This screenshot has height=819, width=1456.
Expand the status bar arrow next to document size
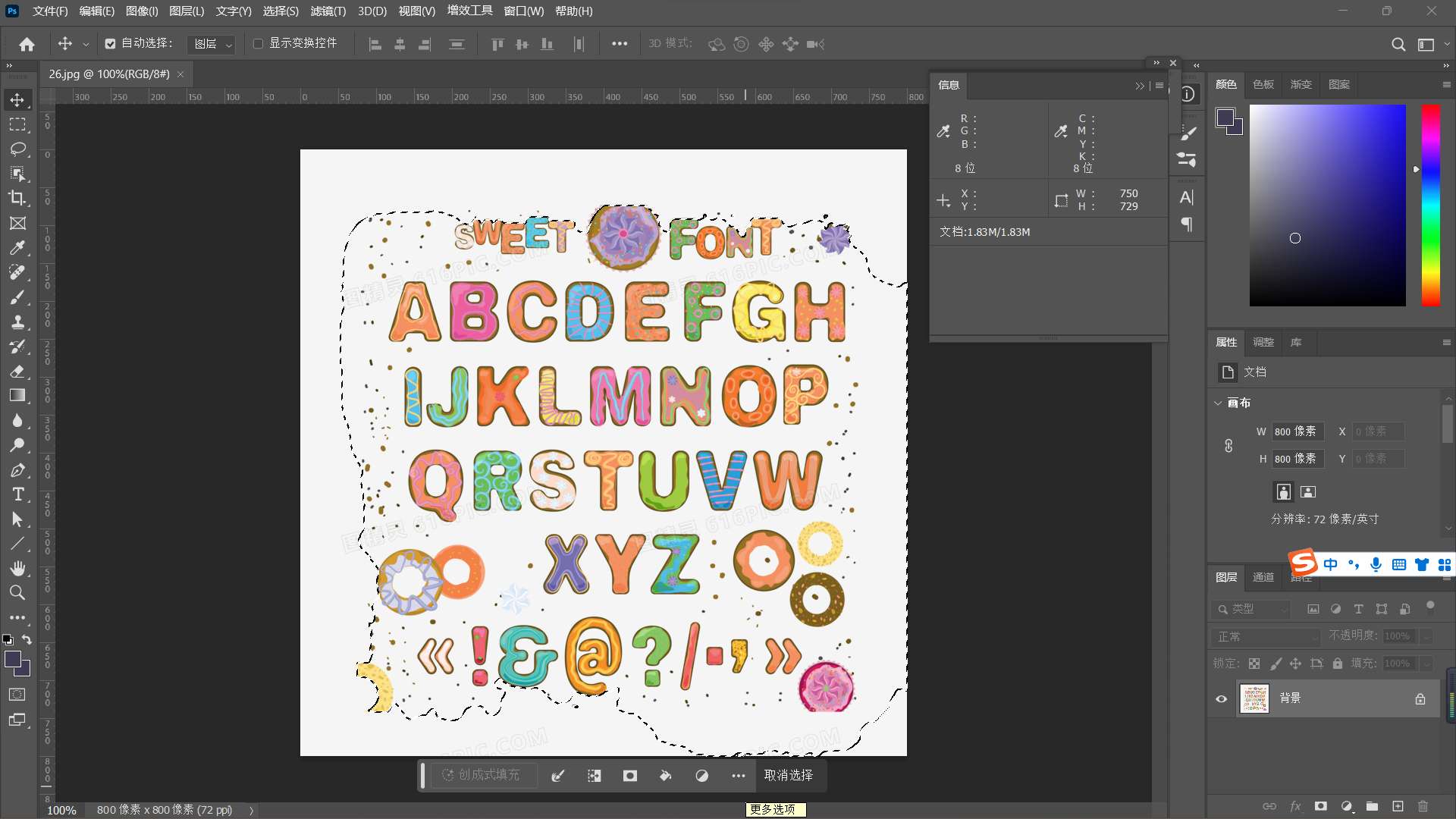(251, 810)
